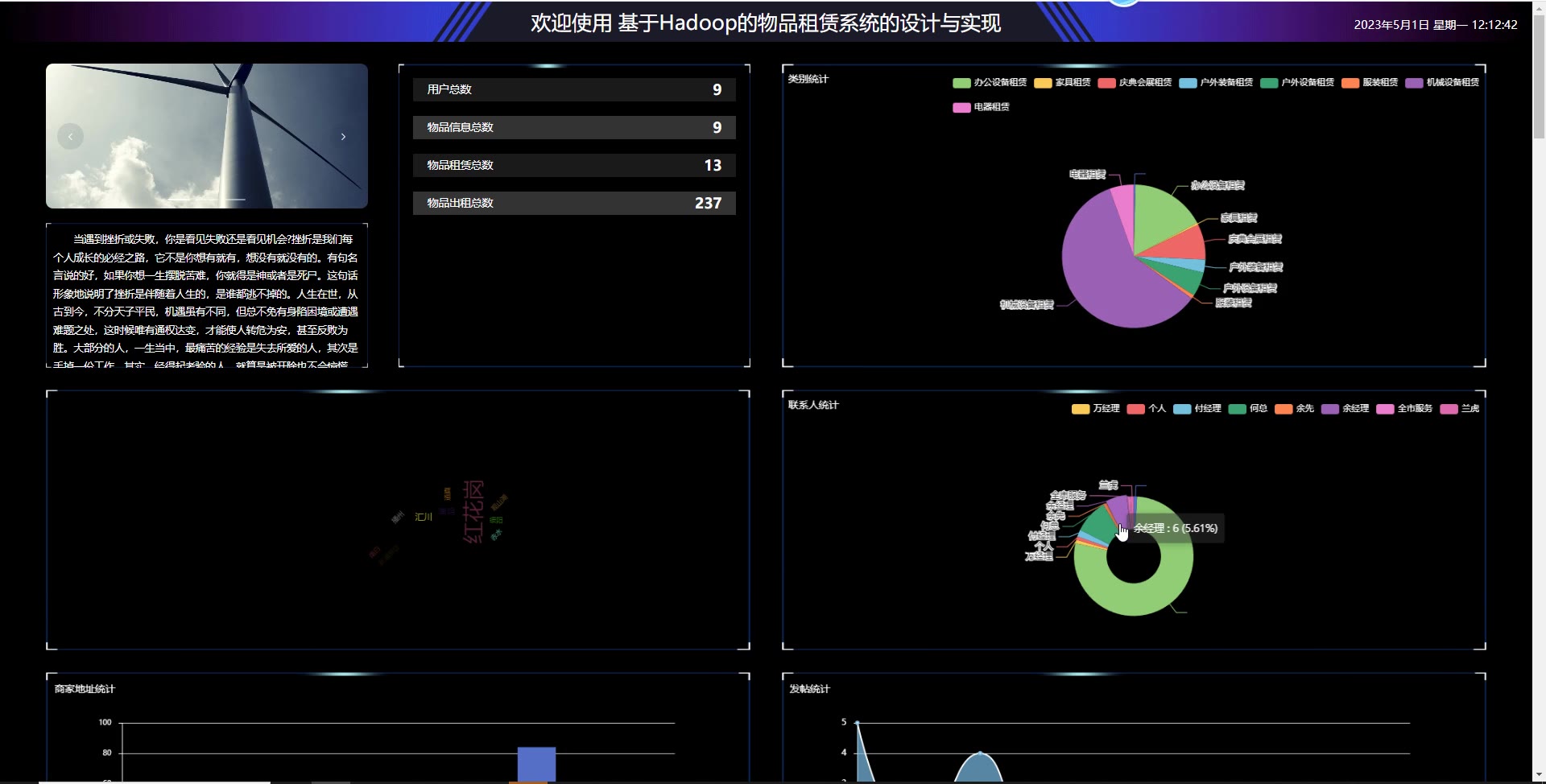
Task: Click 汇川 word in the word cloud
Action: pos(424,517)
